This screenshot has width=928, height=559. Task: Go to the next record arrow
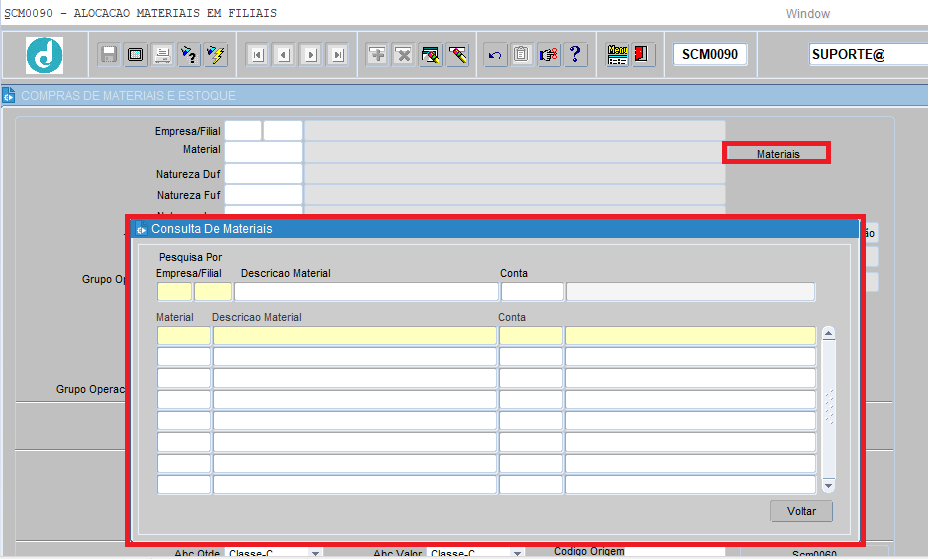(311, 55)
